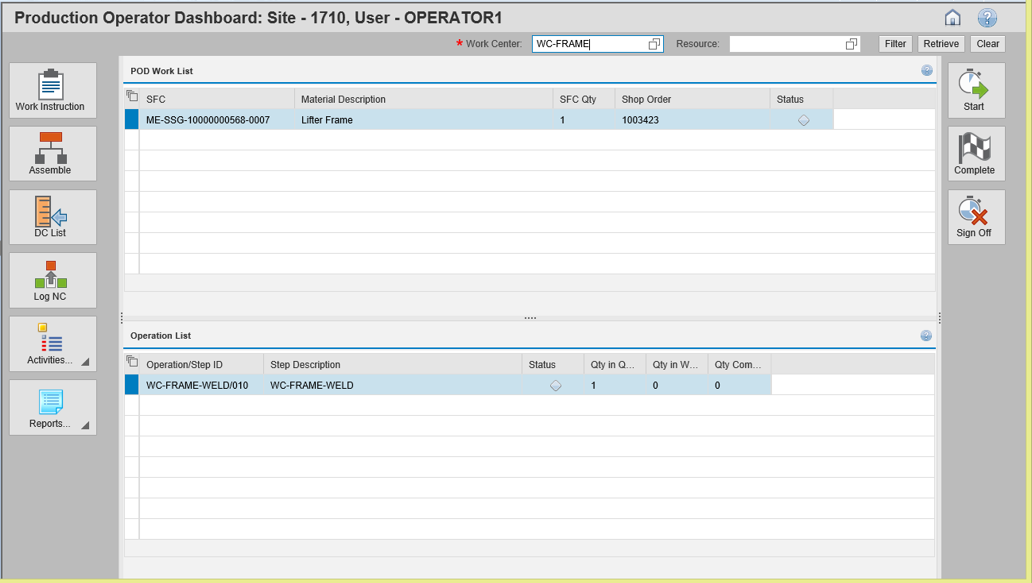The height and width of the screenshot is (583, 1032).
Task: Click the Retrieve button
Action: click(940, 43)
